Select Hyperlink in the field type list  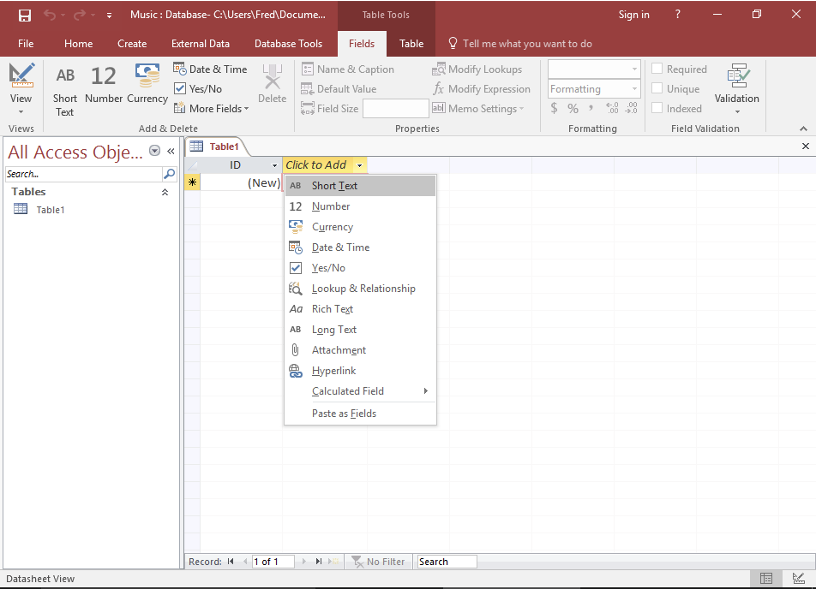click(333, 371)
